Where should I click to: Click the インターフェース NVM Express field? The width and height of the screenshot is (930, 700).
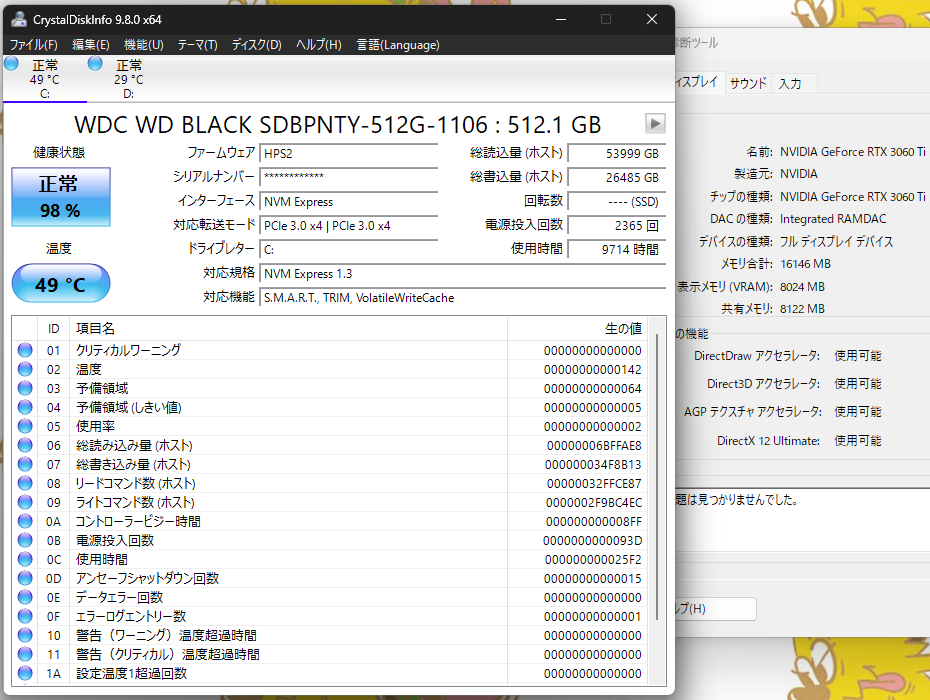click(x=349, y=201)
